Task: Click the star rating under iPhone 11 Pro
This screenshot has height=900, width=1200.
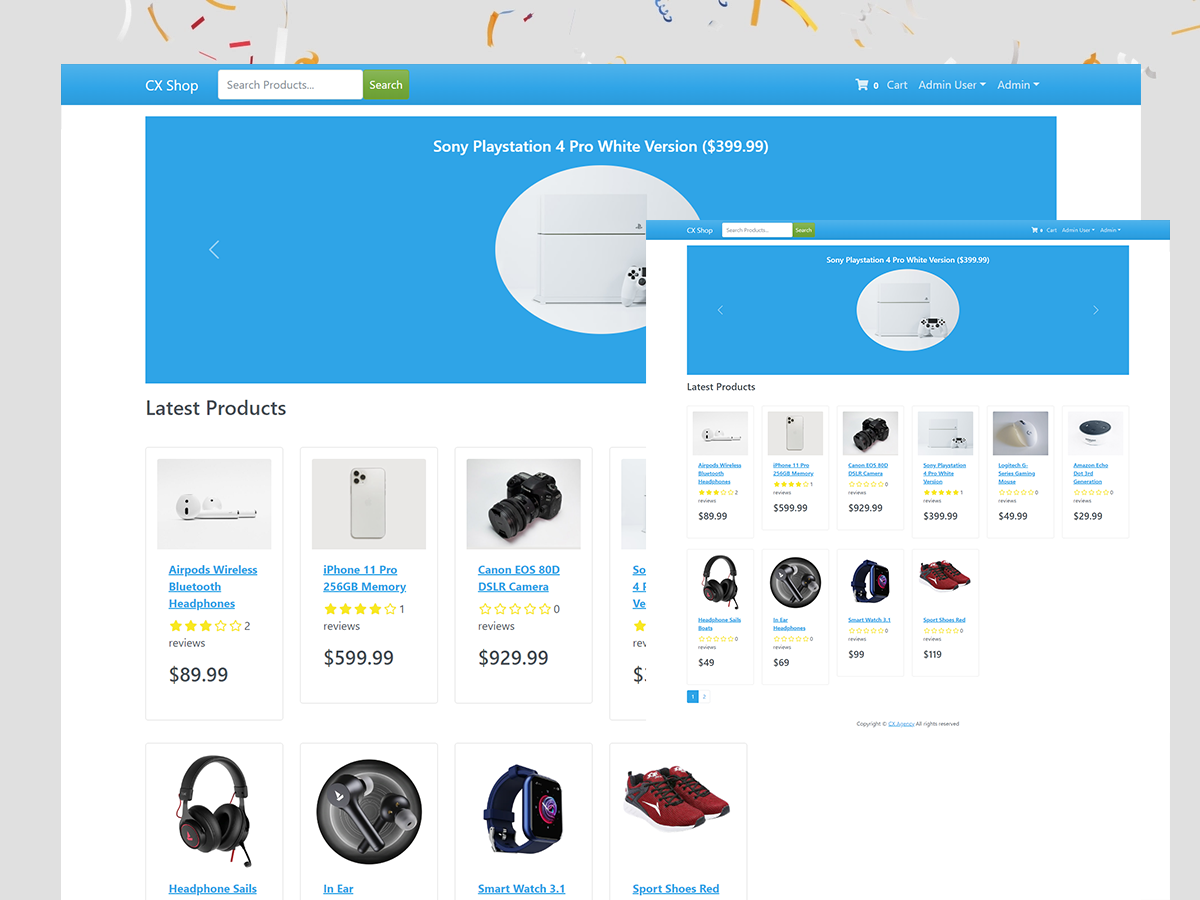Action: tap(360, 609)
